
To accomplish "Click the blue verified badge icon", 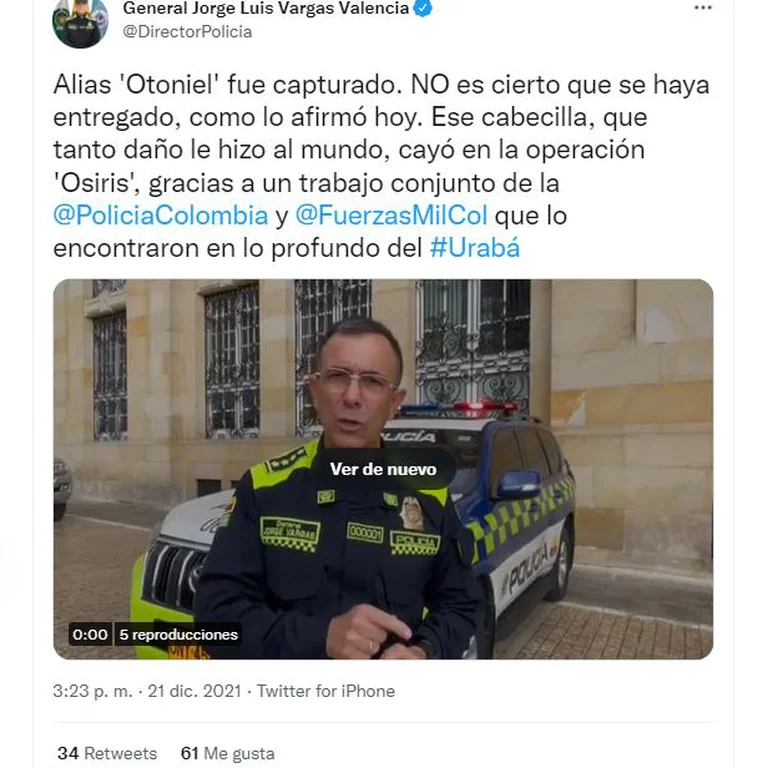I will pos(423,8).
